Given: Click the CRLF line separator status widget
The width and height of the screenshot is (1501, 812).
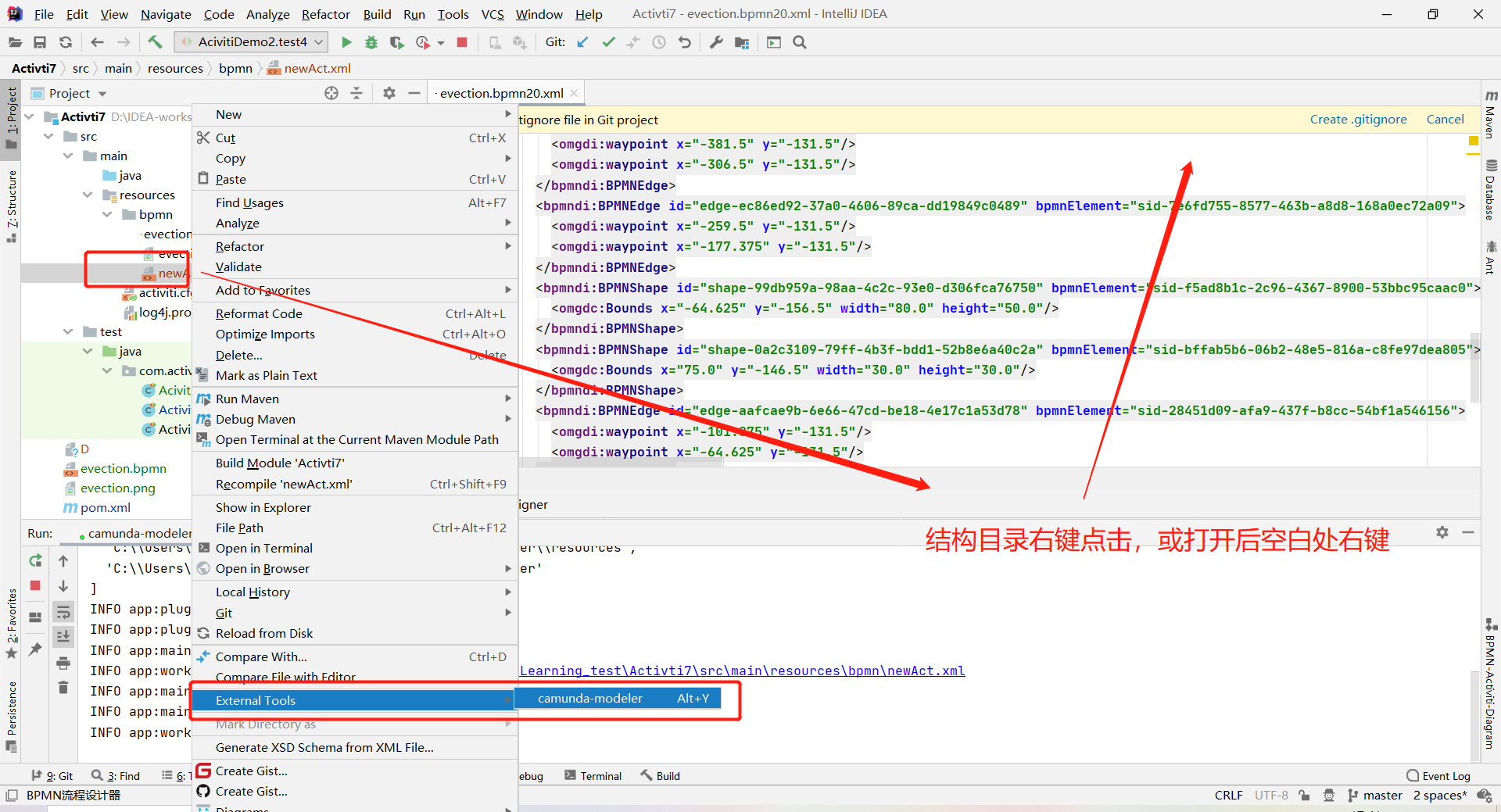Looking at the screenshot, I should (x=1228, y=796).
